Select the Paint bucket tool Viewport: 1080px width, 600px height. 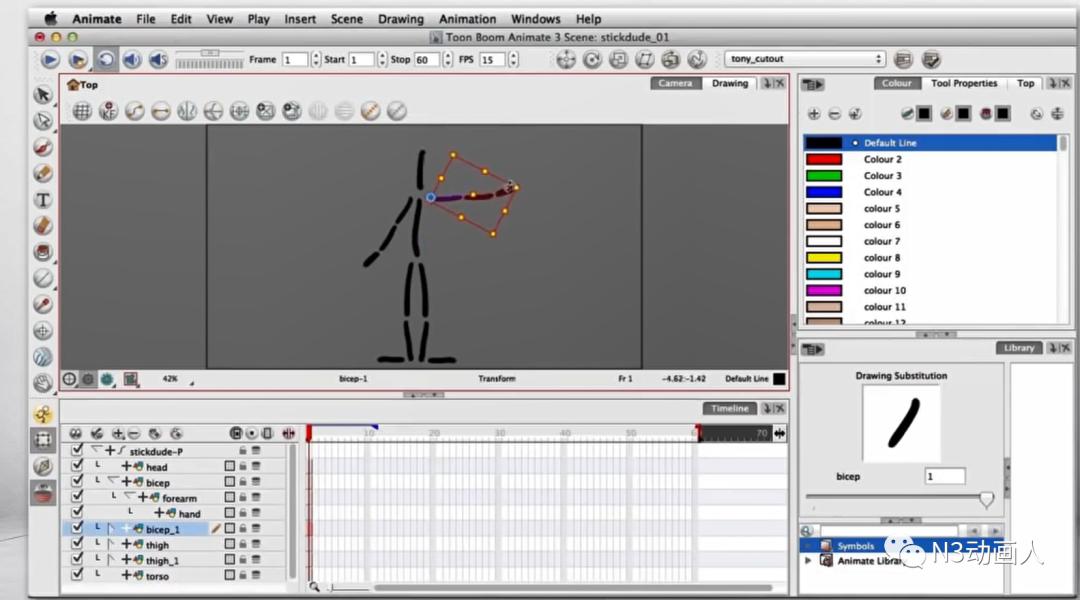pyautogui.click(x=43, y=252)
